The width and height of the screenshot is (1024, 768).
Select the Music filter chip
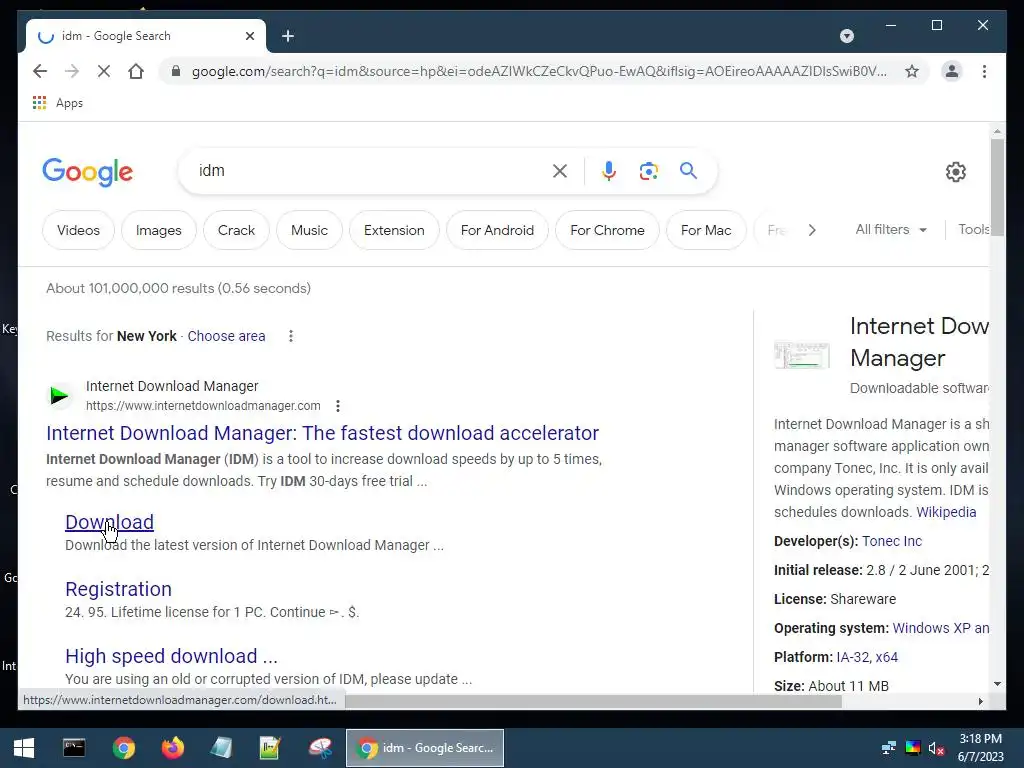pos(310,230)
